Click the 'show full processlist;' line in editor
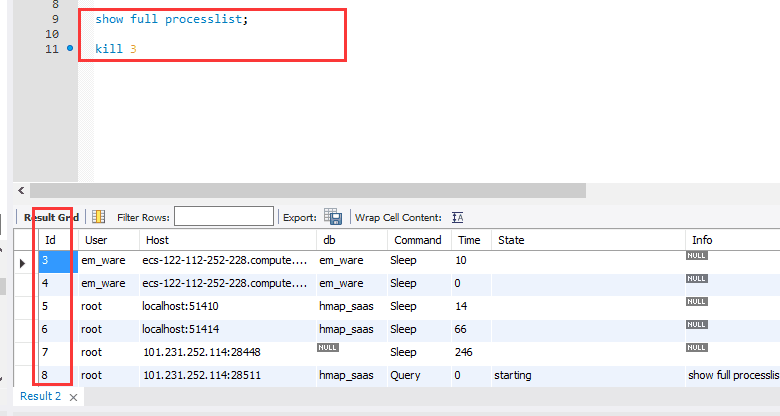780x416 pixels. click(172, 19)
